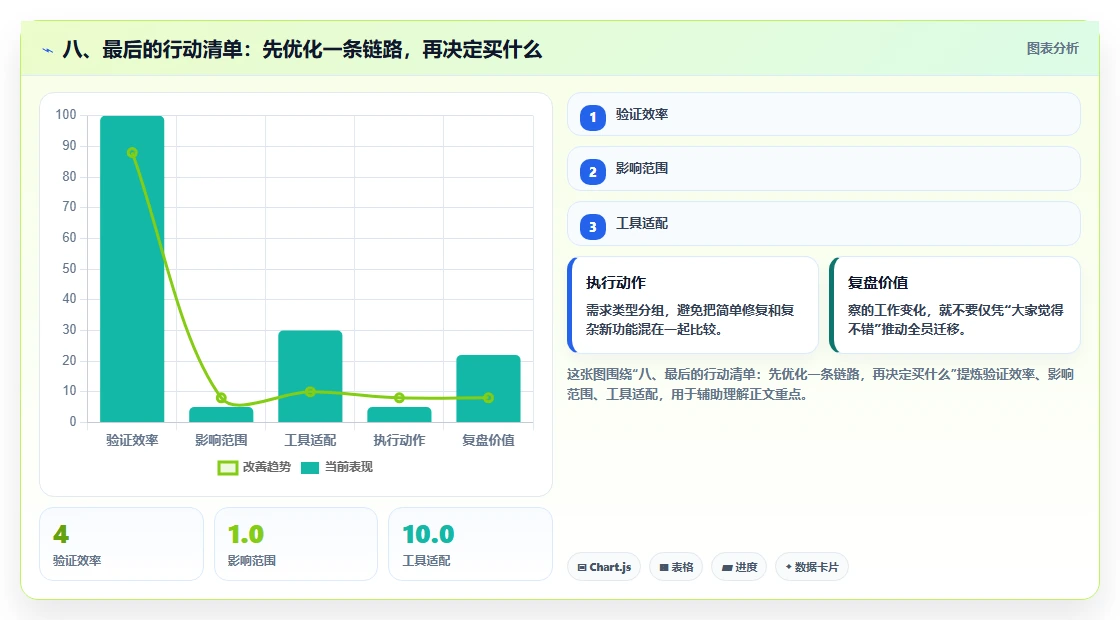
Task: Click the teal 当前表现 legend swatch
Action: tap(310, 468)
